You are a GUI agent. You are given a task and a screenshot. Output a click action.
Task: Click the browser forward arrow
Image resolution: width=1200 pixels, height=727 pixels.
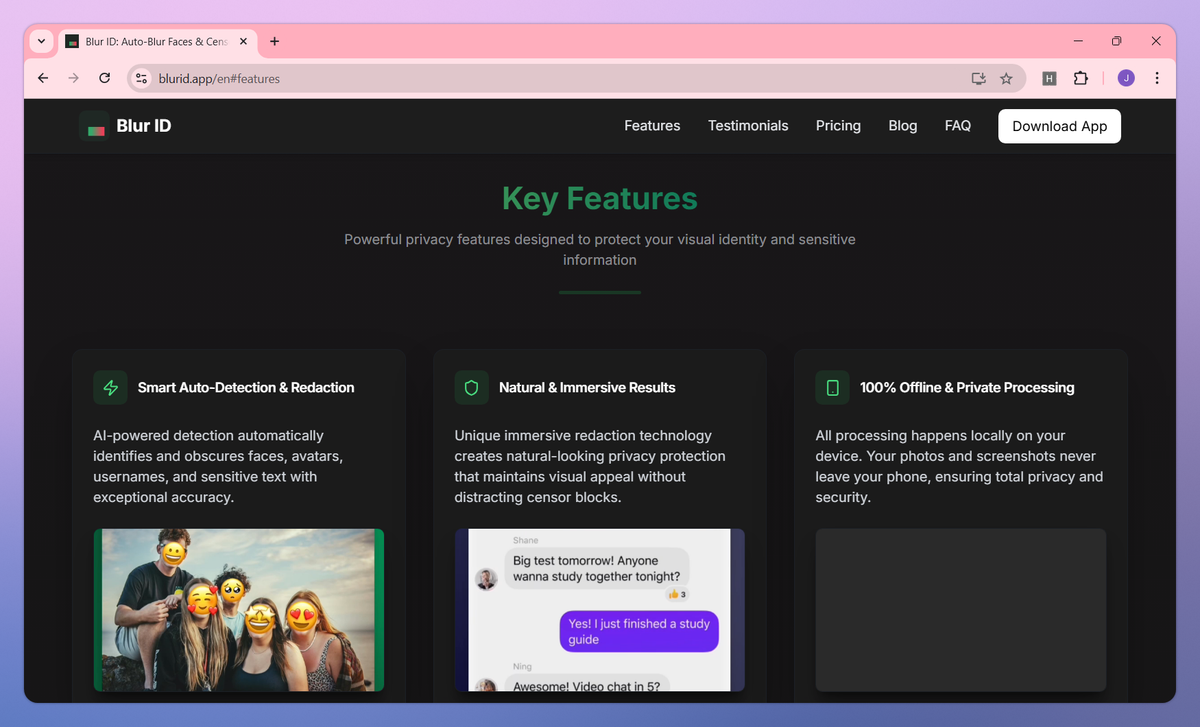[x=73, y=78]
